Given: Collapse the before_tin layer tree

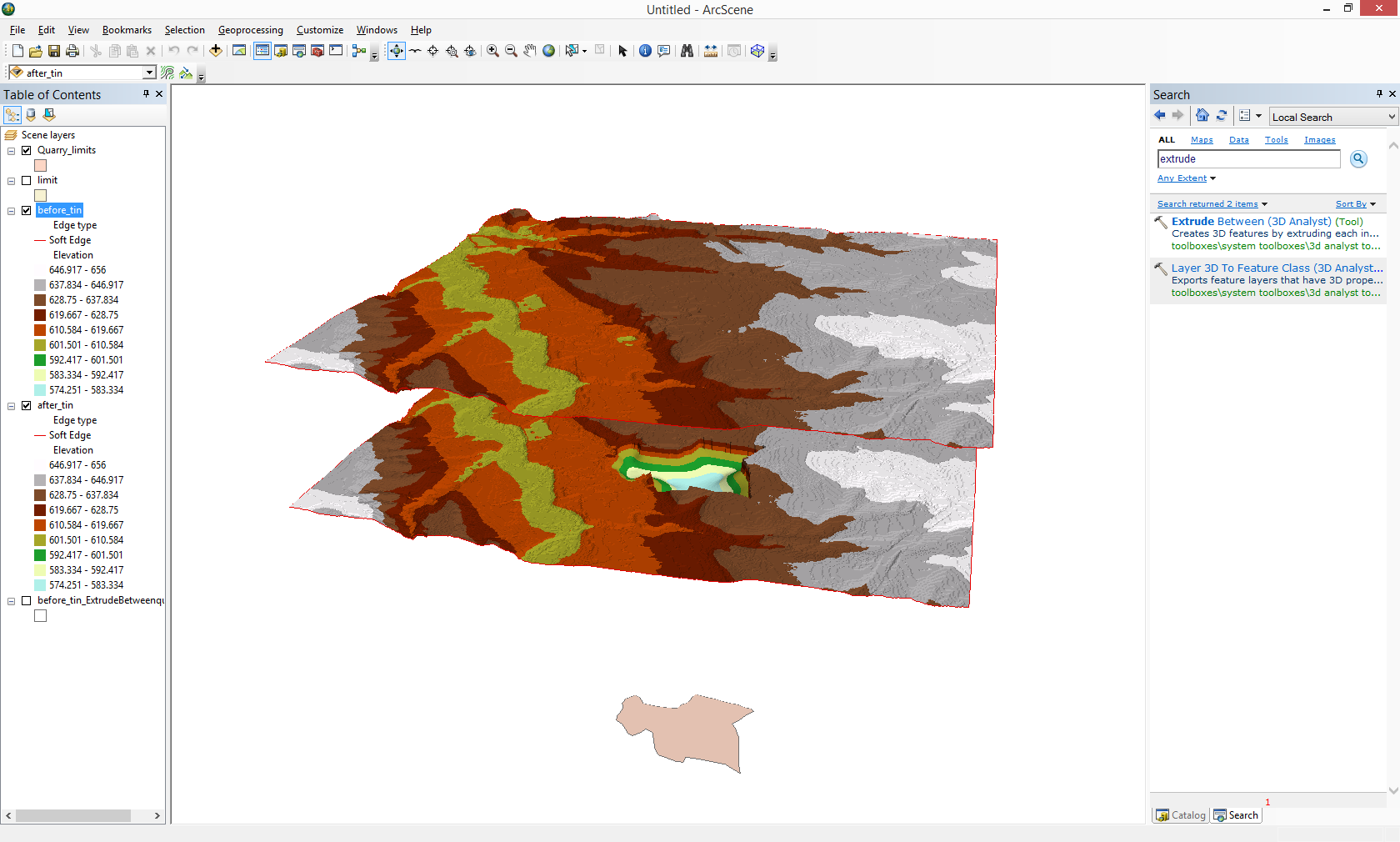Looking at the screenshot, I should pyautogui.click(x=12, y=211).
